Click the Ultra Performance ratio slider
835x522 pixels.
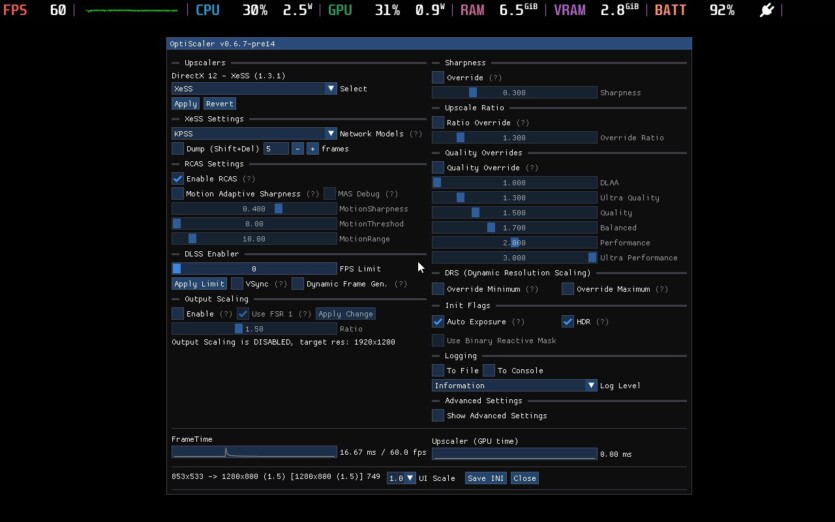click(x=514, y=257)
